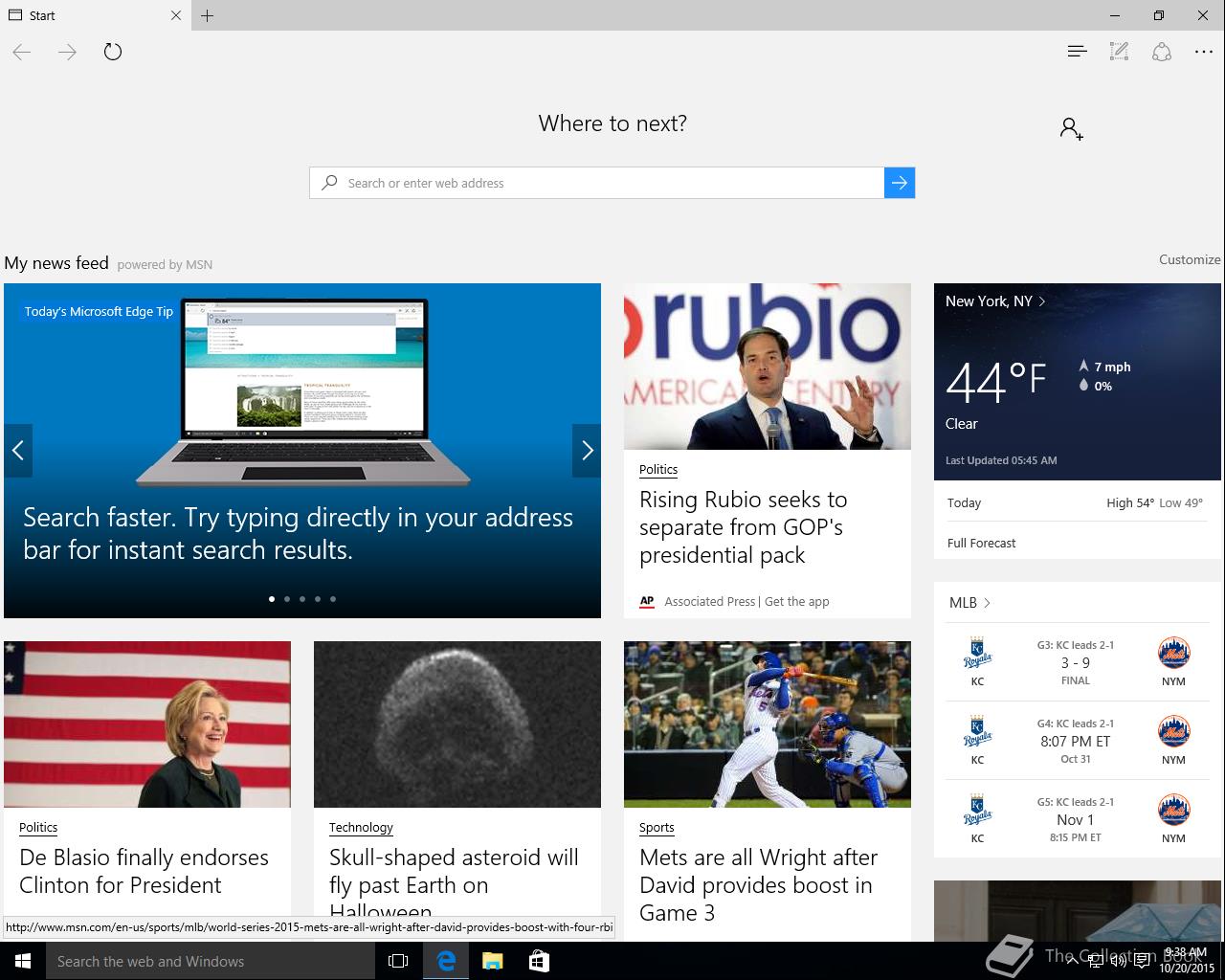Read Mets are all Wright headline
This screenshot has width=1225, height=980.
coord(758,885)
